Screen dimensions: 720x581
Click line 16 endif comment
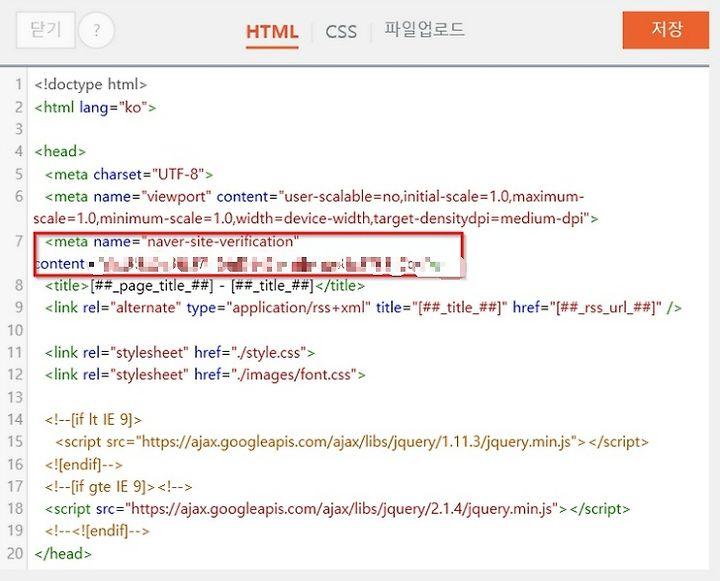[x=84, y=464]
